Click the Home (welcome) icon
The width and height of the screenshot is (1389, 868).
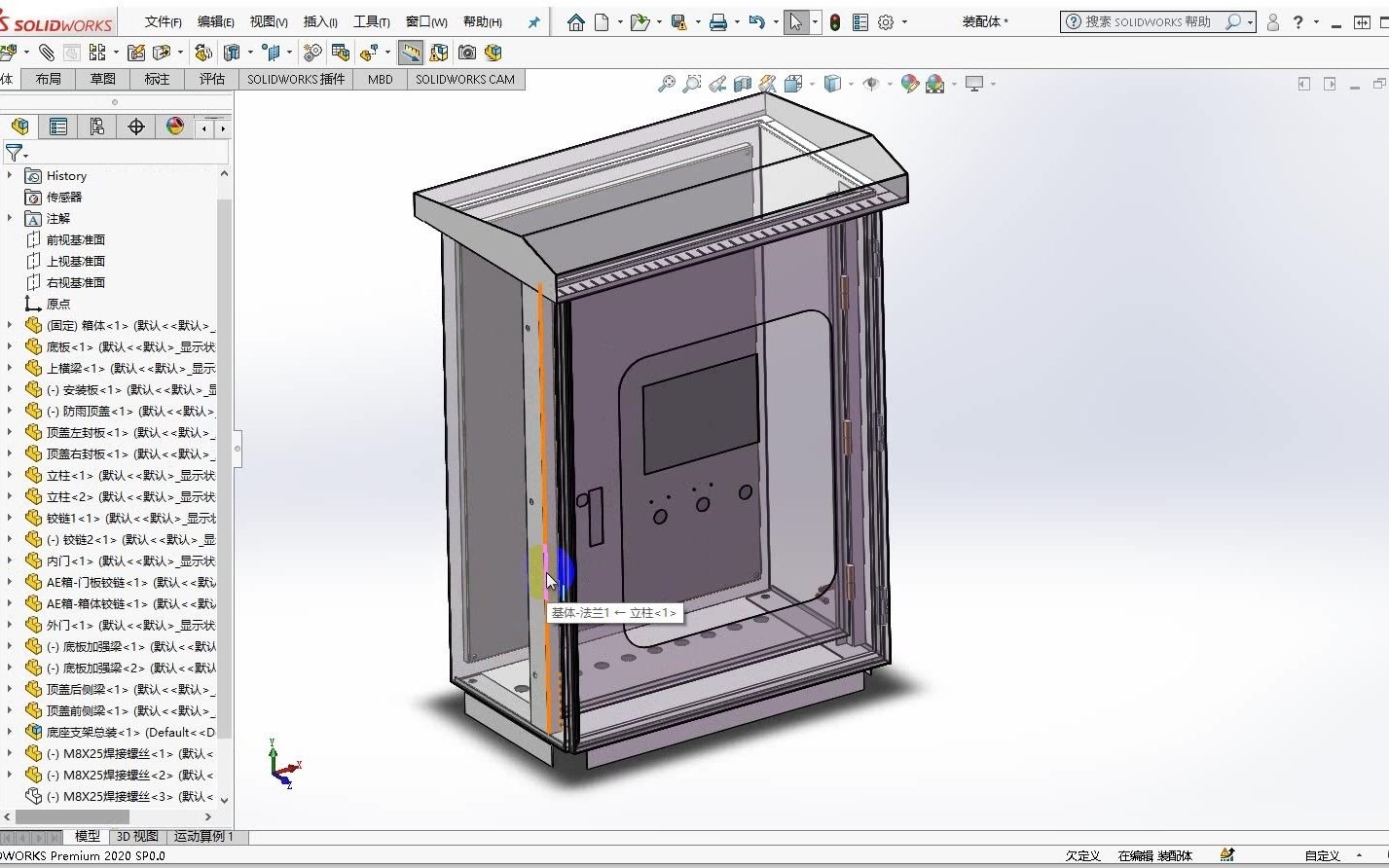(576, 21)
